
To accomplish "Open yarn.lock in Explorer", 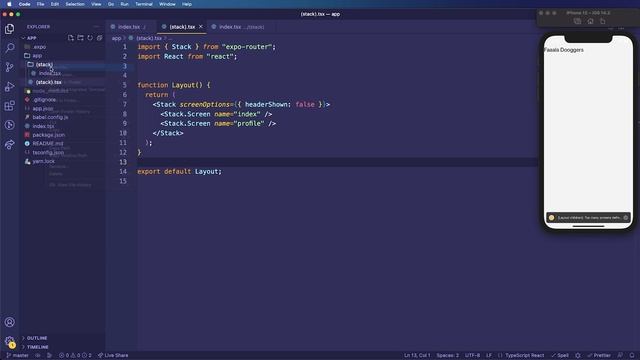I will click(x=44, y=161).
